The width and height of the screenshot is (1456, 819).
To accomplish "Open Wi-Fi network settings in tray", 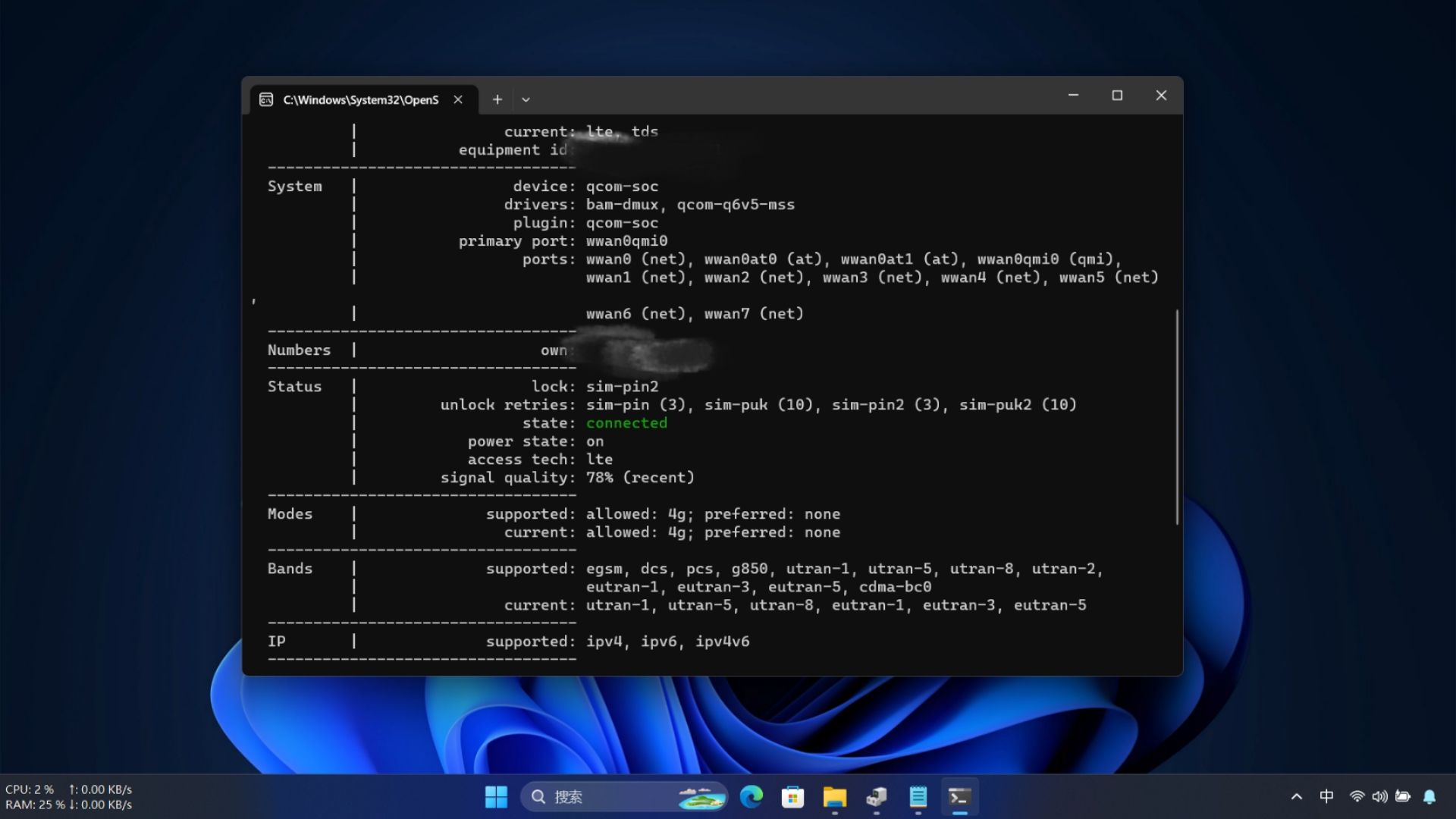I will [1357, 796].
